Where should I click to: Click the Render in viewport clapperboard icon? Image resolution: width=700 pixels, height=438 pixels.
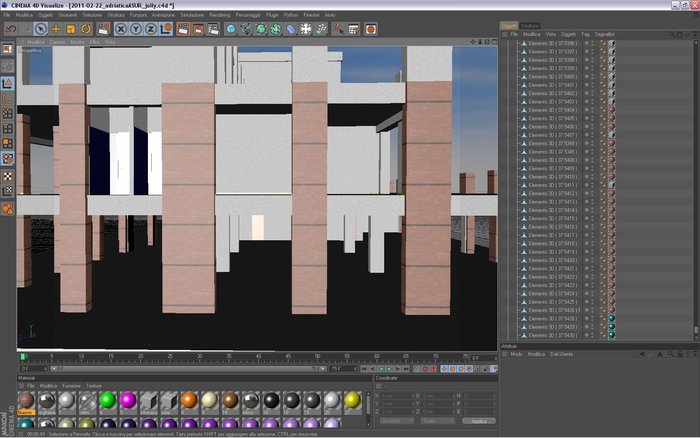point(183,29)
